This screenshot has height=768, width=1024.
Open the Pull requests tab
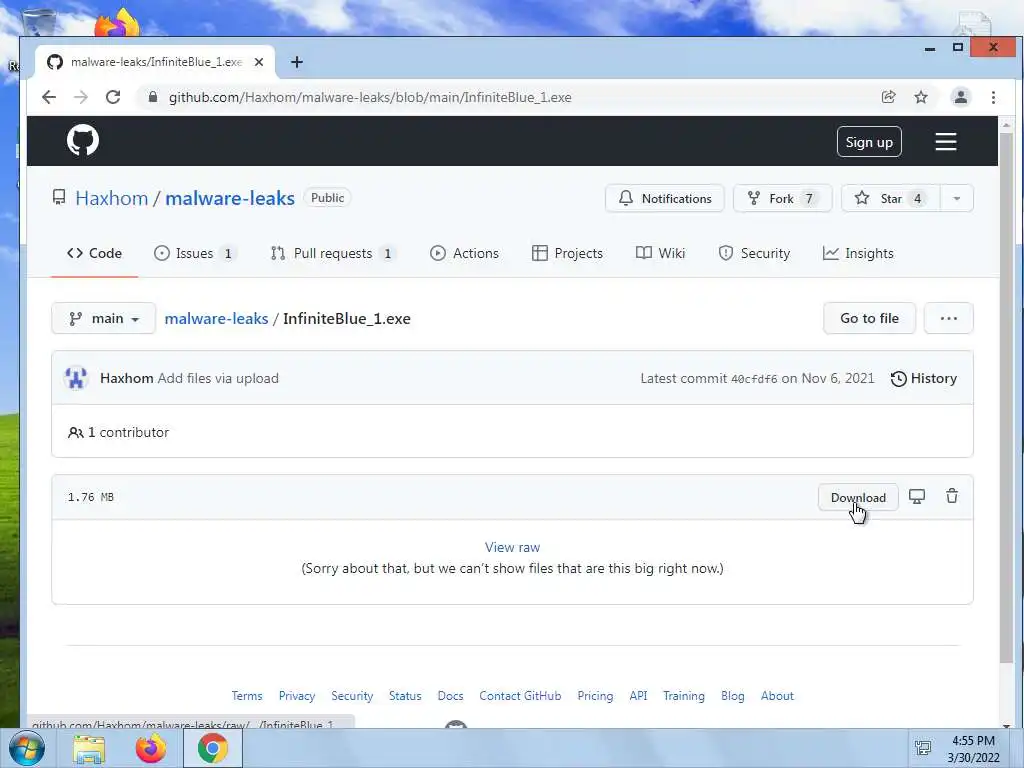point(333,253)
